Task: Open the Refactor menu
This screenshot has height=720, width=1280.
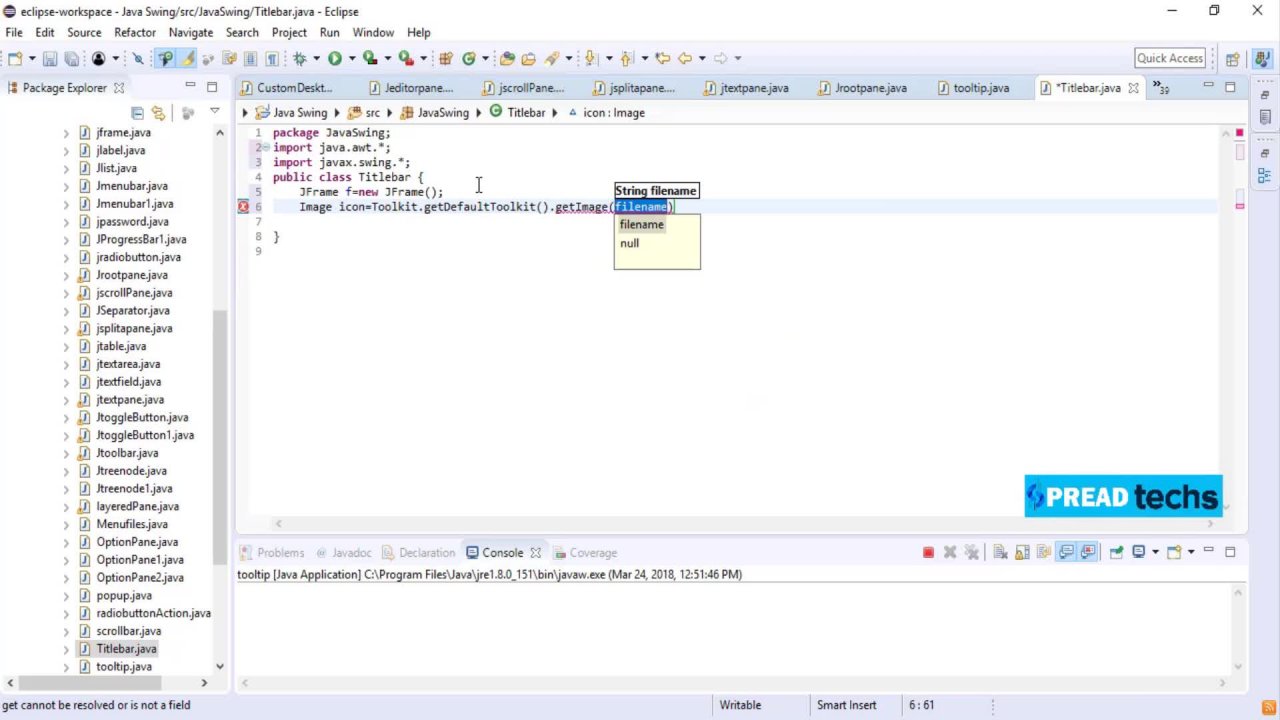Action: 134,32
